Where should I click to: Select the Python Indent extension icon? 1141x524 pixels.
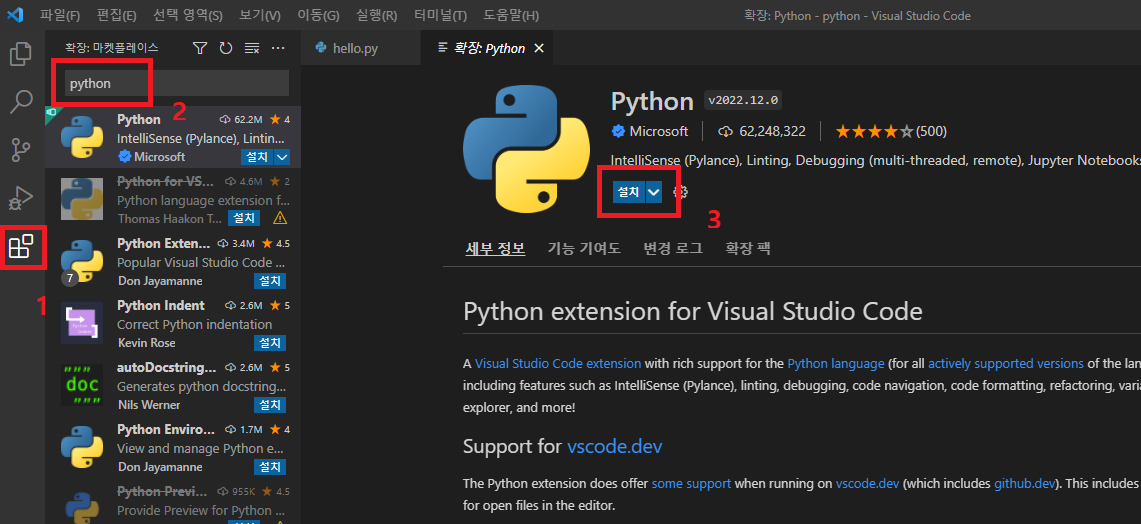pyautogui.click(x=82, y=322)
